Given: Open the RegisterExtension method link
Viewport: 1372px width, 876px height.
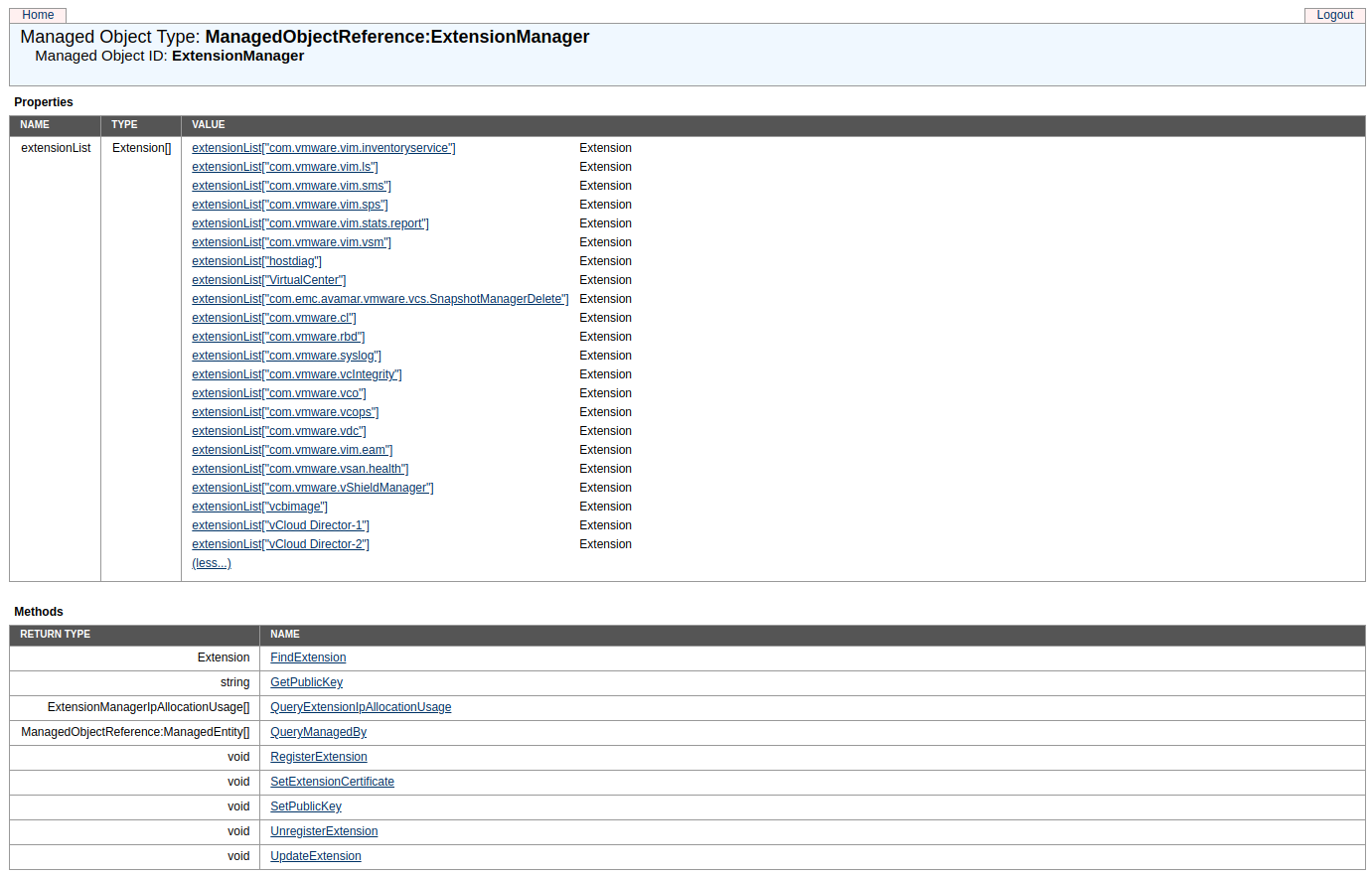Looking at the screenshot, I should point(318,757).
